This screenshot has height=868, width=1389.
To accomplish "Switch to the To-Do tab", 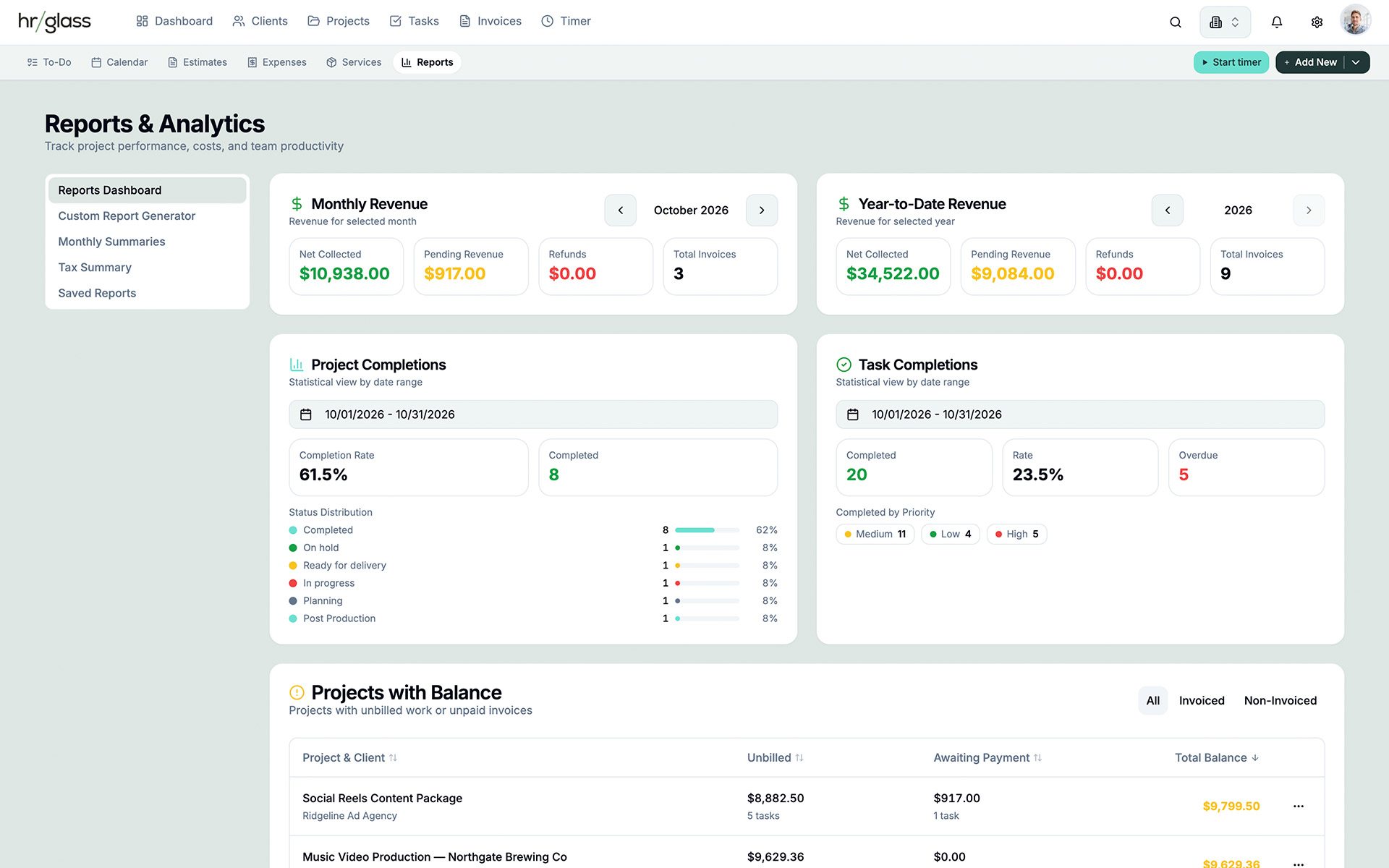I will [x=49, y=62].
